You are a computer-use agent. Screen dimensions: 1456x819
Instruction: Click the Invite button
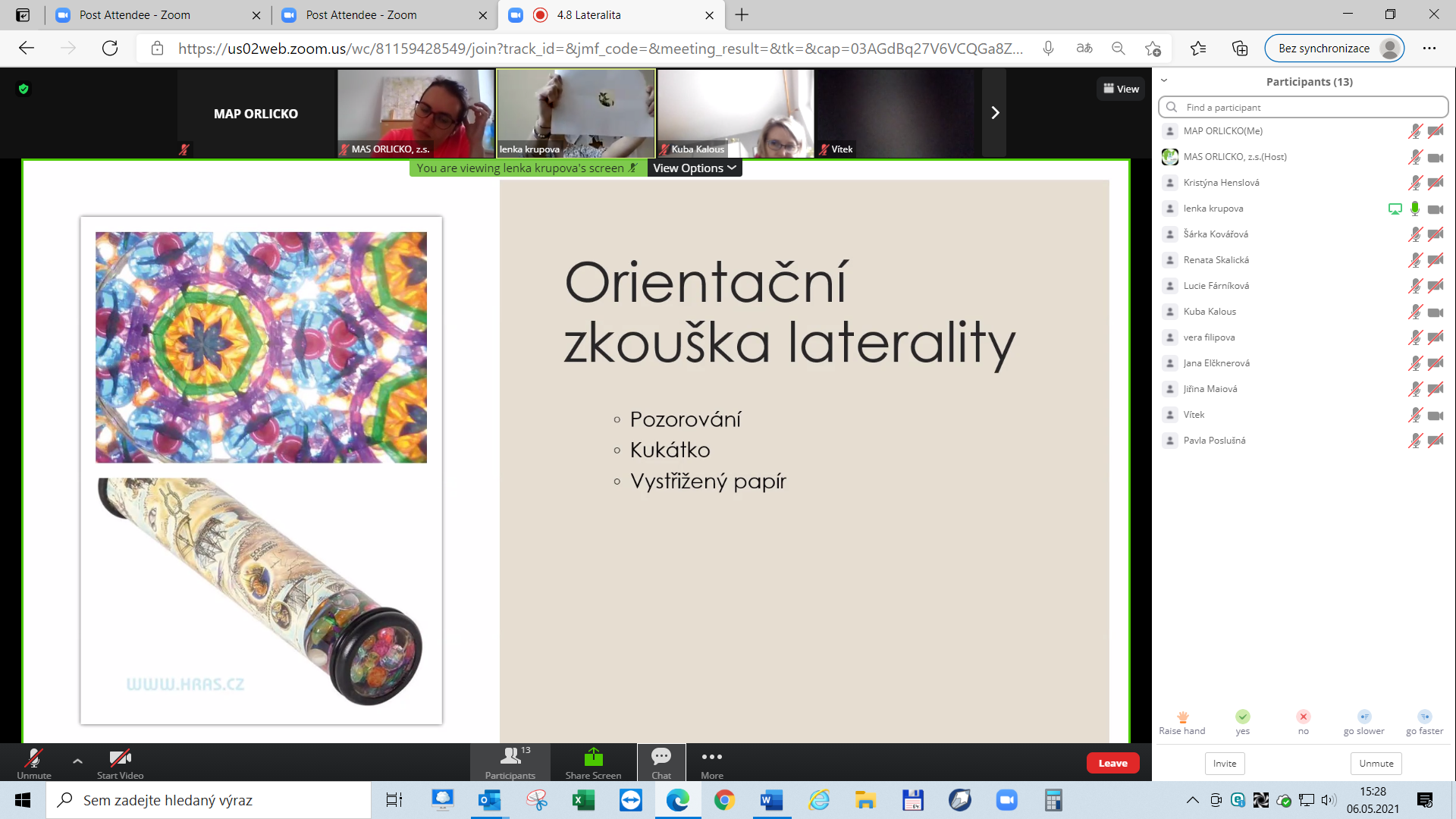tap(1224, 763)
